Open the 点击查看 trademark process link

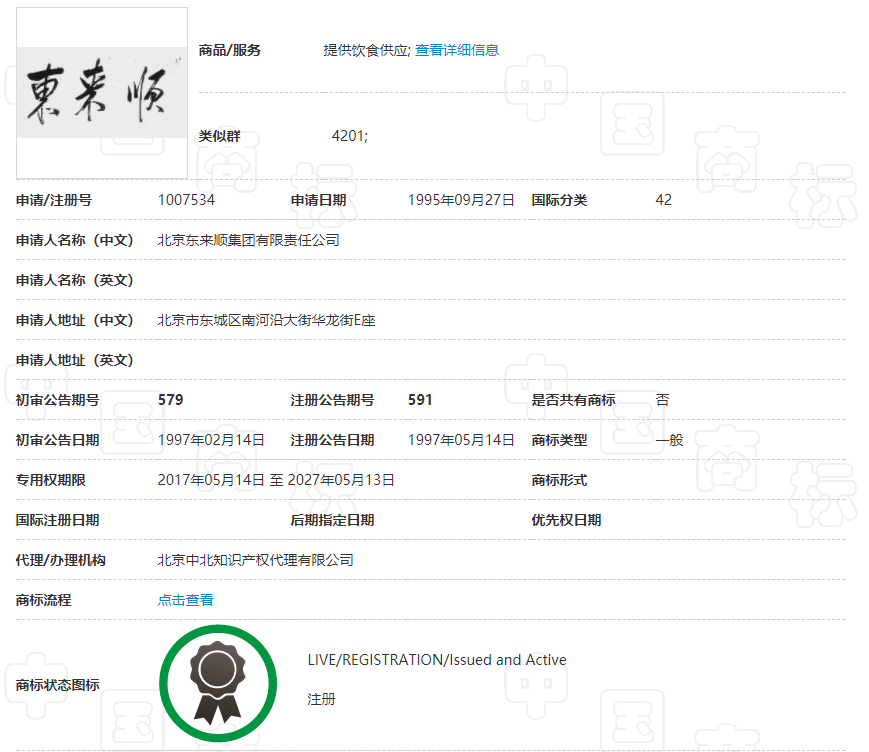point(185,600)
